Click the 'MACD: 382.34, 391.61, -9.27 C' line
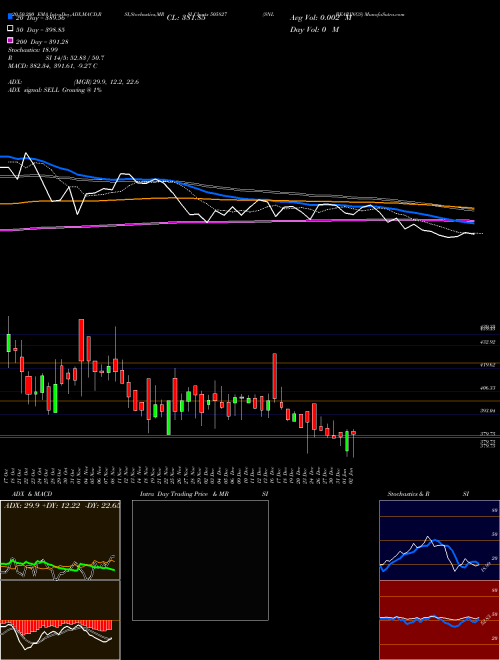The width and height of the screenshot is (500, 660). tap(53, 66)
